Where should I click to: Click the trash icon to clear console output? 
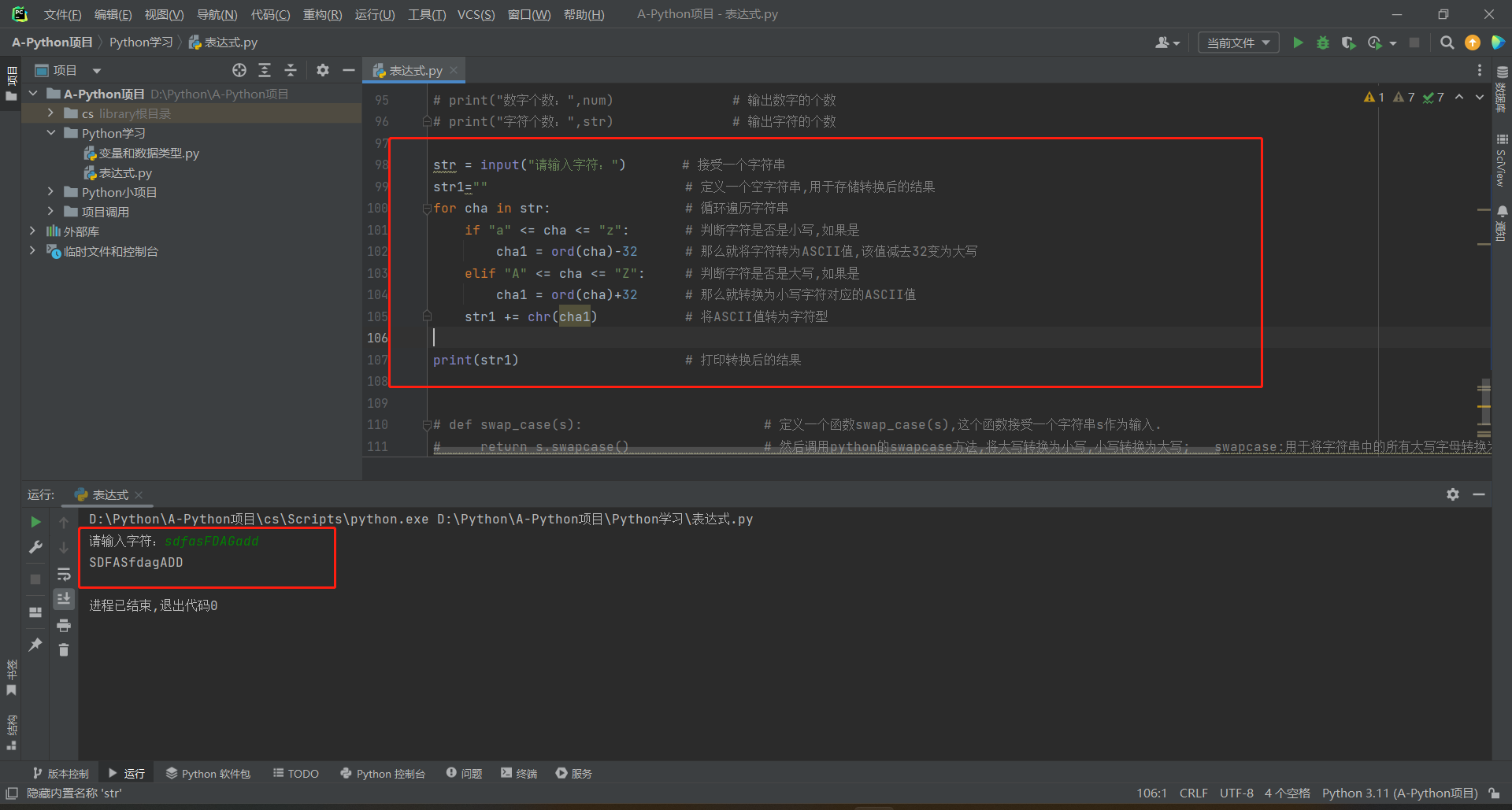[x=64, y=649]
